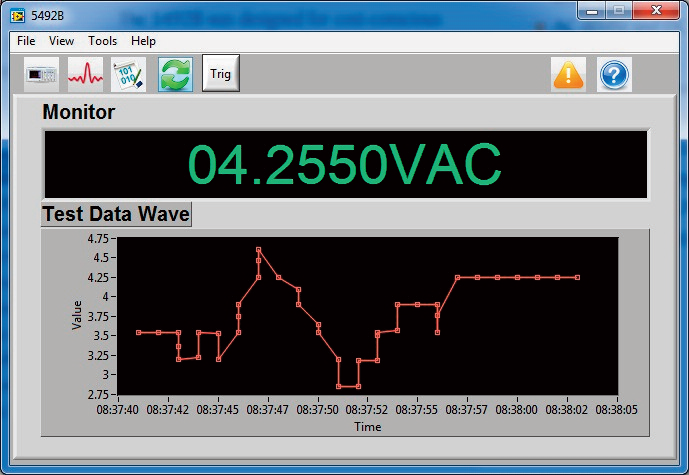Image resolution: width=689 pixels, height=475 pixels.
Task: Click the Time axis label below chart
Action: click(367, 426)
